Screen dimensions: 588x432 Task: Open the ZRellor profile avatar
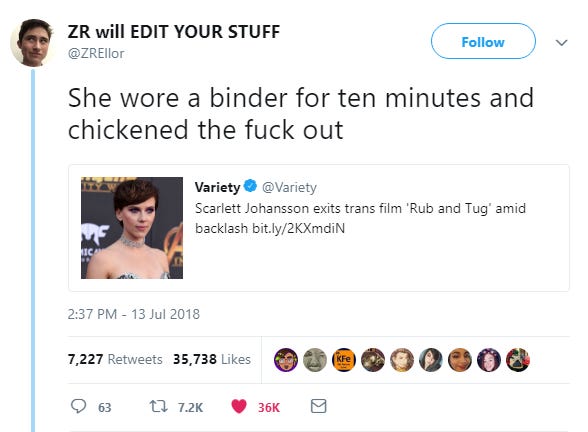pyautogui.click(x=33, y=43)
